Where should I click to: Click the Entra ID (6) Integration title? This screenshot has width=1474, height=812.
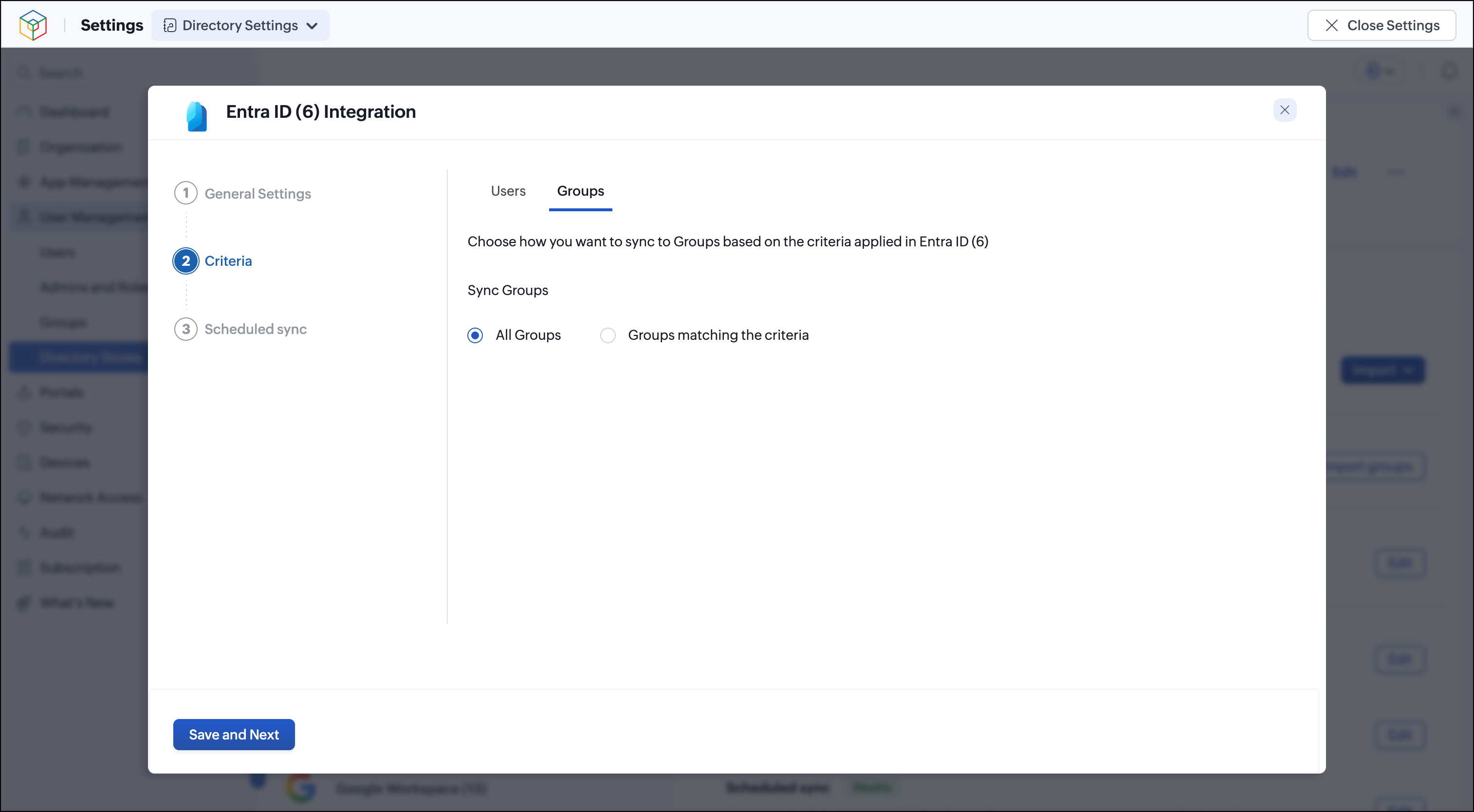click(321, 111)
